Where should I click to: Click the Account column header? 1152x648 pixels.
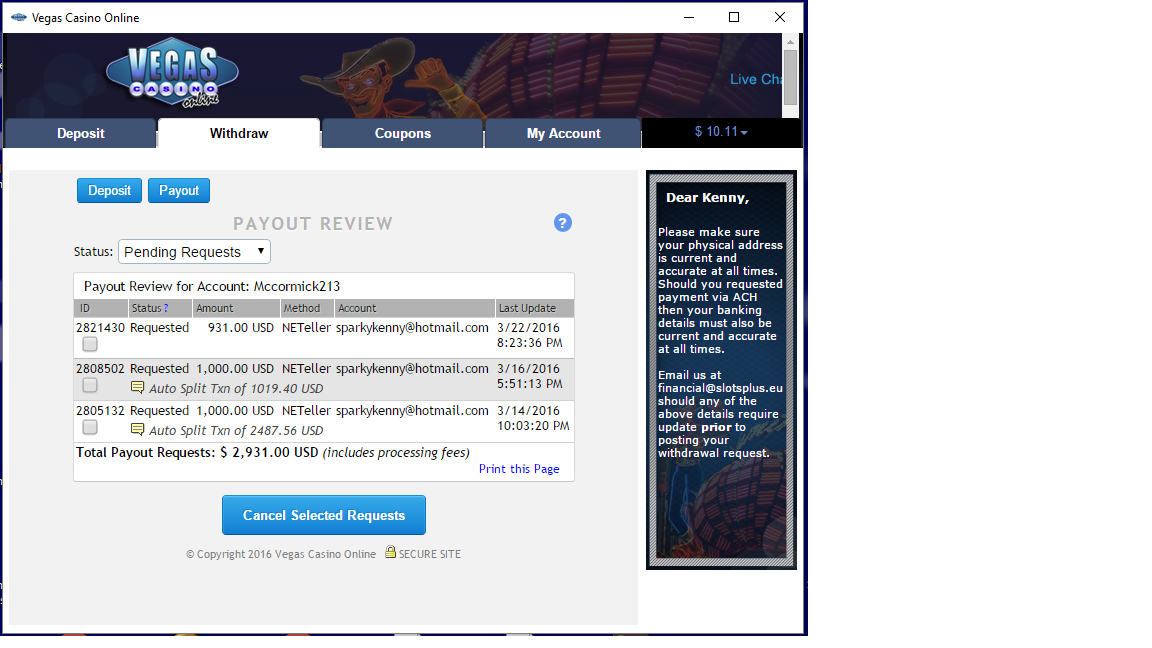point(414,309)
